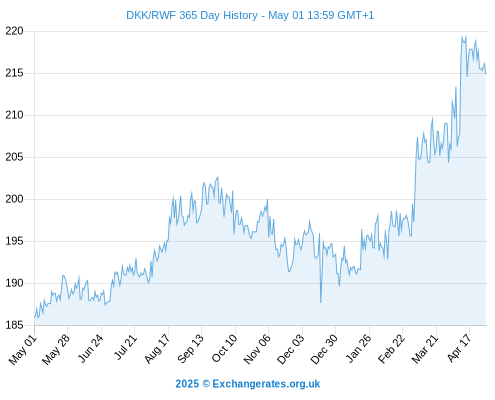
Task: Click the 200 y-axis value label
Action: tap(14, 199)
